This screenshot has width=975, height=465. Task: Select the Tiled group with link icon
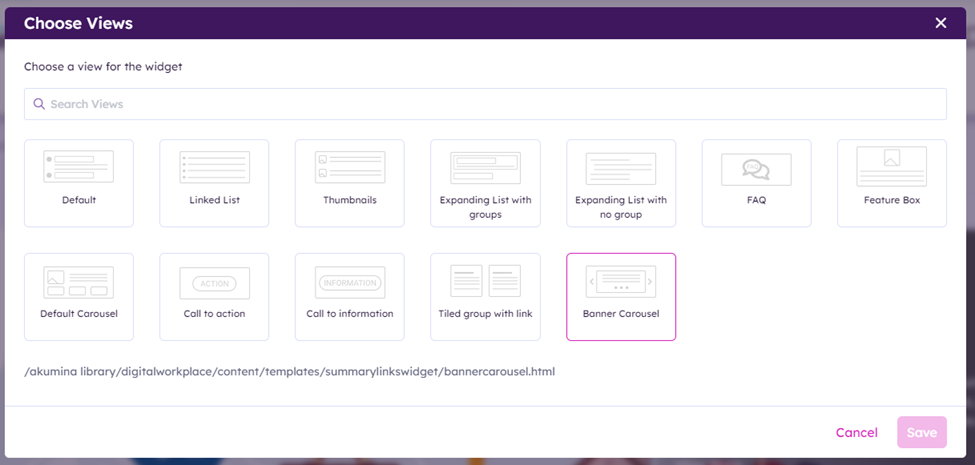485,281
